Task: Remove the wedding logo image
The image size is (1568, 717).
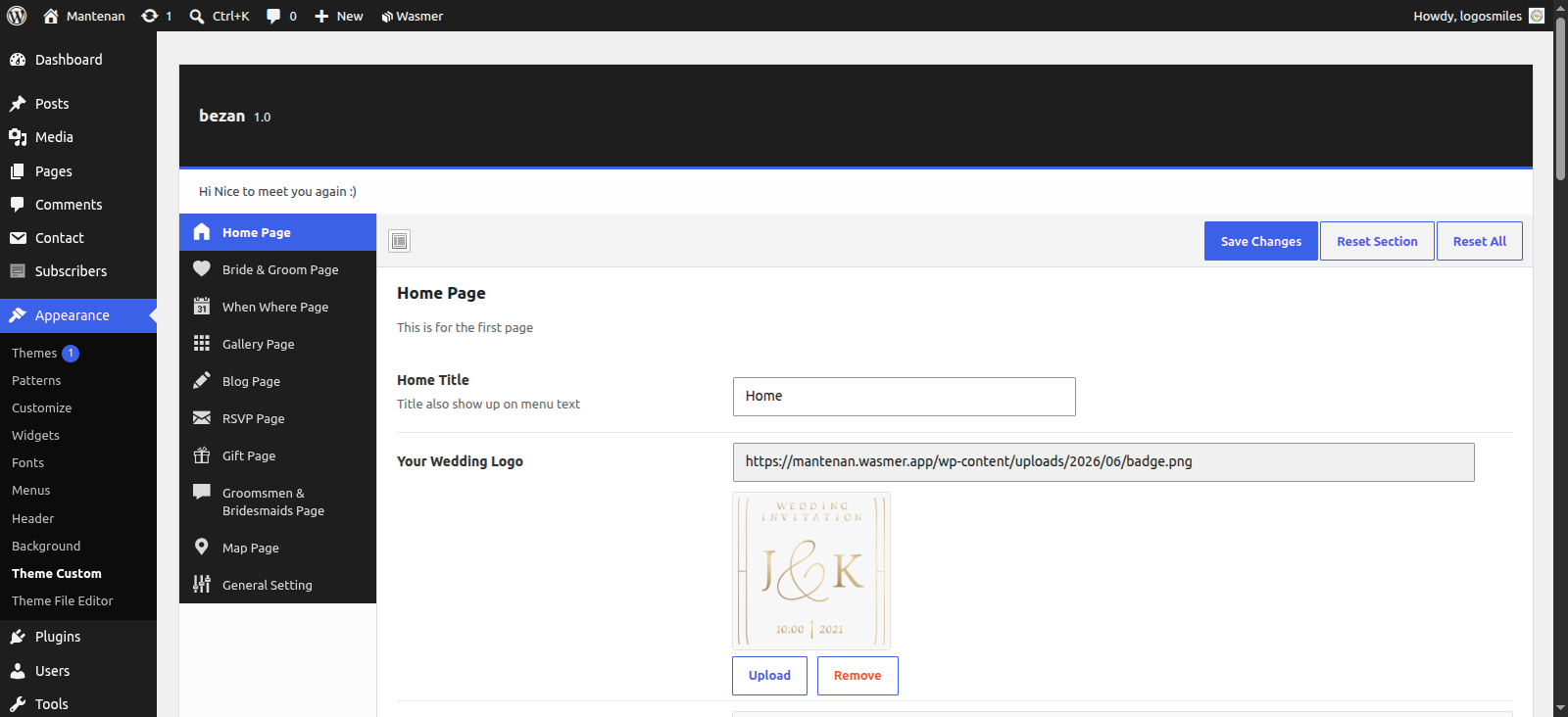Action: 857,676
